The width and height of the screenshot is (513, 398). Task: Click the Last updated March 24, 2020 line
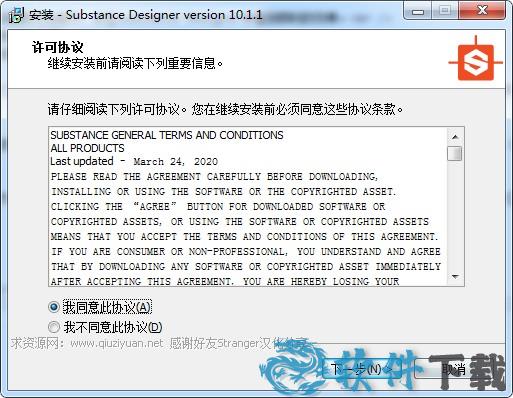click(134, 162)
